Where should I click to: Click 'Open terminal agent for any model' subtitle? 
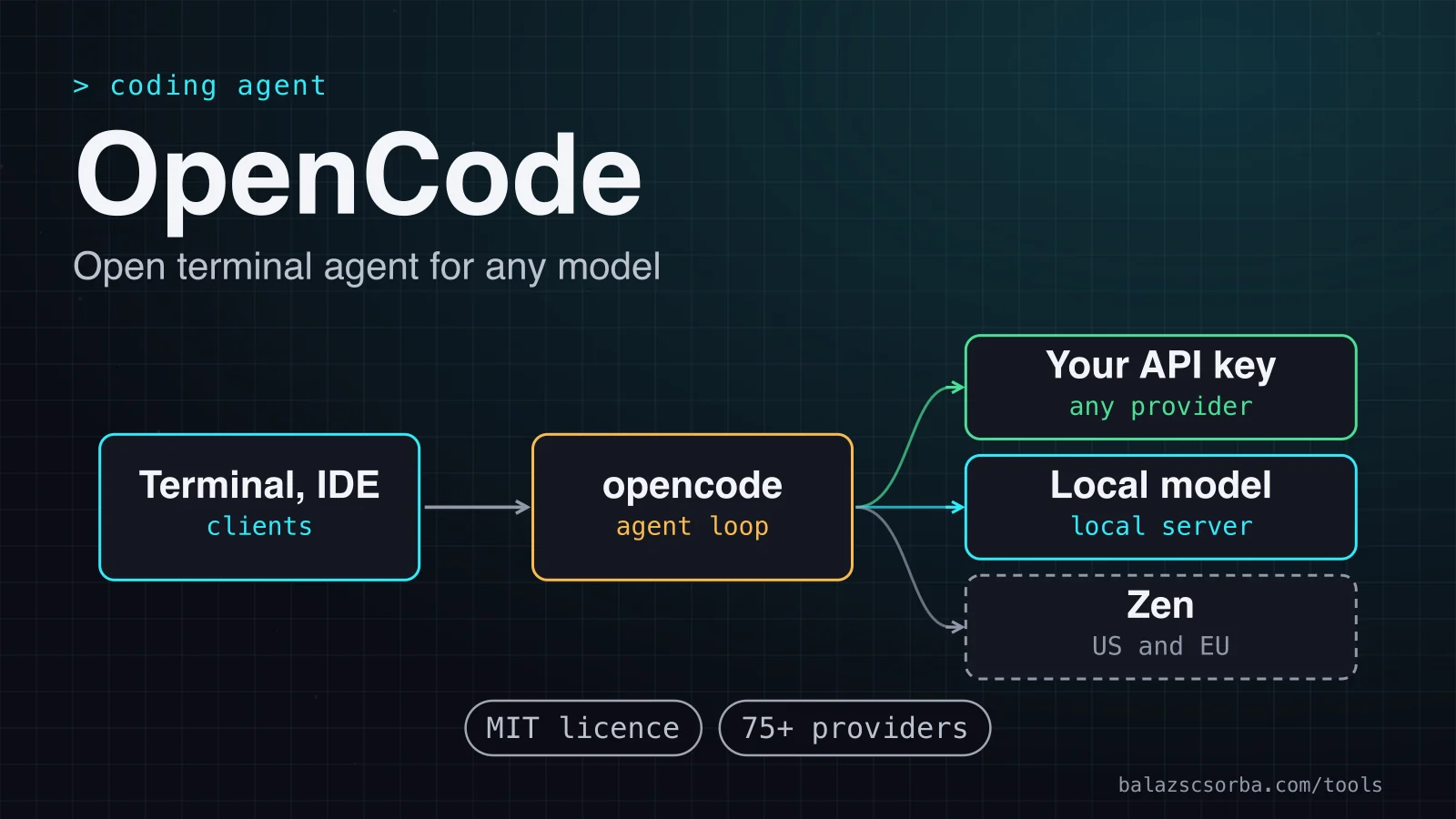tap(367, 267)
